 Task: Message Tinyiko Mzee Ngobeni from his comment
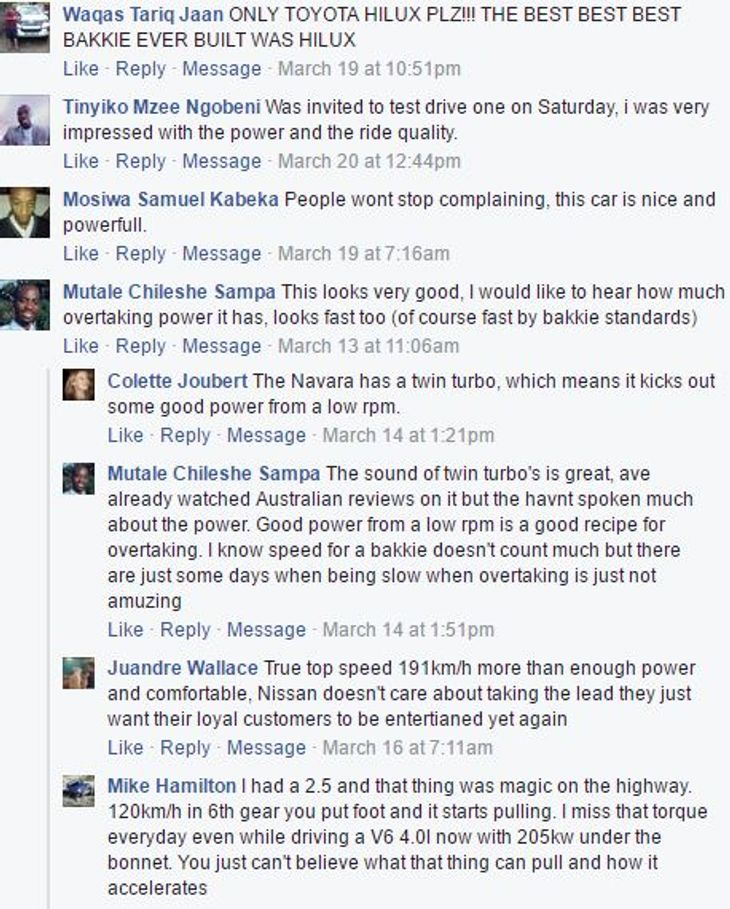pyautogui.click(x=221, y=161)
